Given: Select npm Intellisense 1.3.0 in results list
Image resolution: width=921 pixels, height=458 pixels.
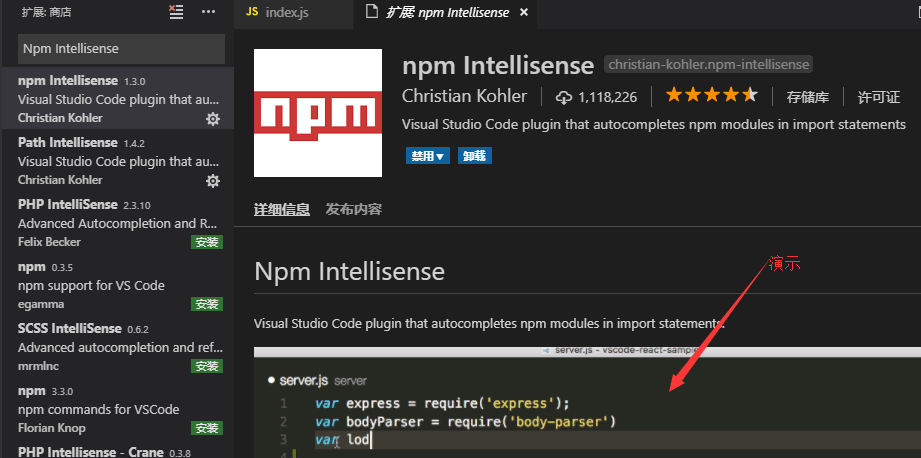Looking at the screenshot, I should [x=117, y=98].
